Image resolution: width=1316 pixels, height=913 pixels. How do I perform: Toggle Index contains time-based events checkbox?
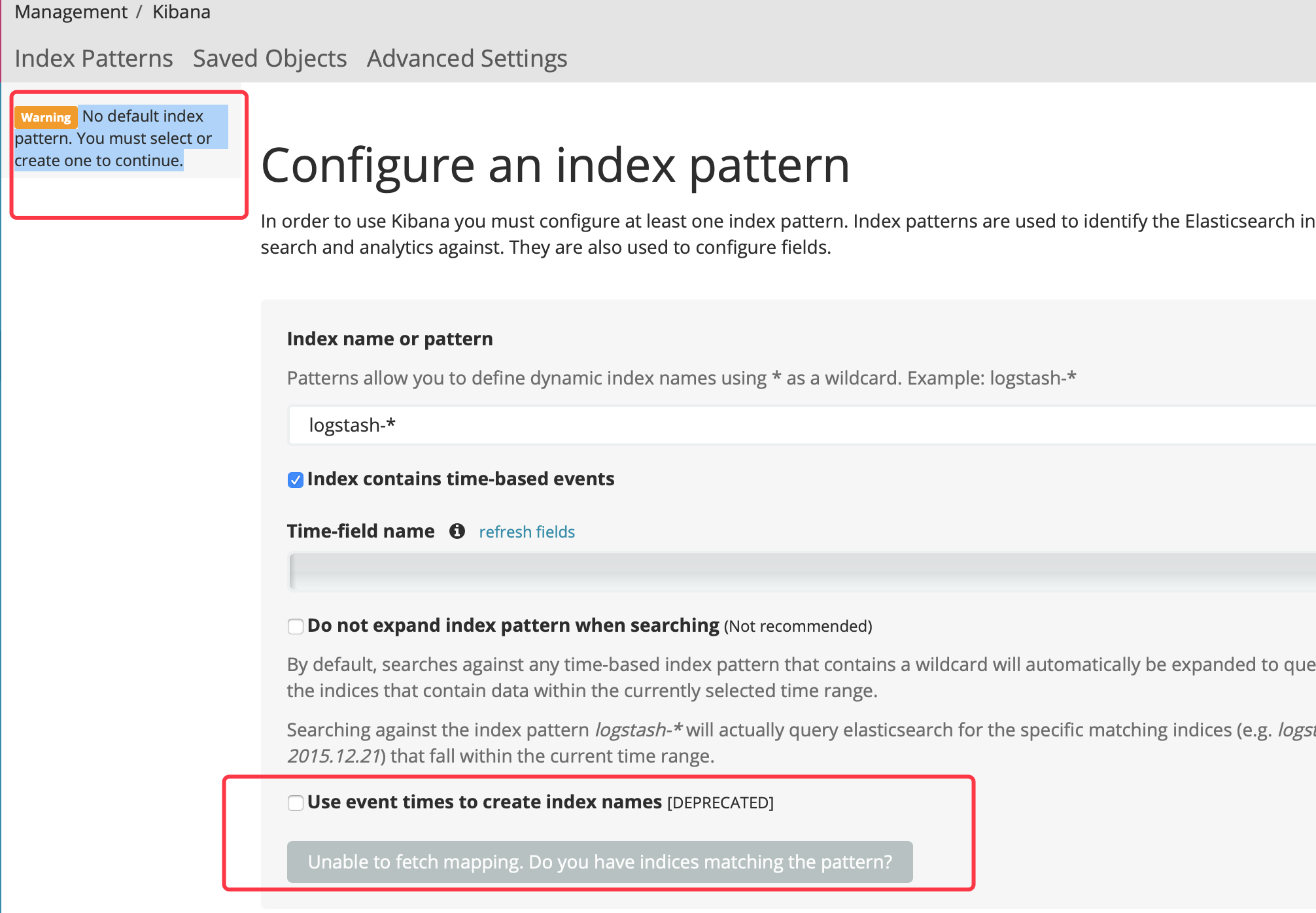pos(296,480)
